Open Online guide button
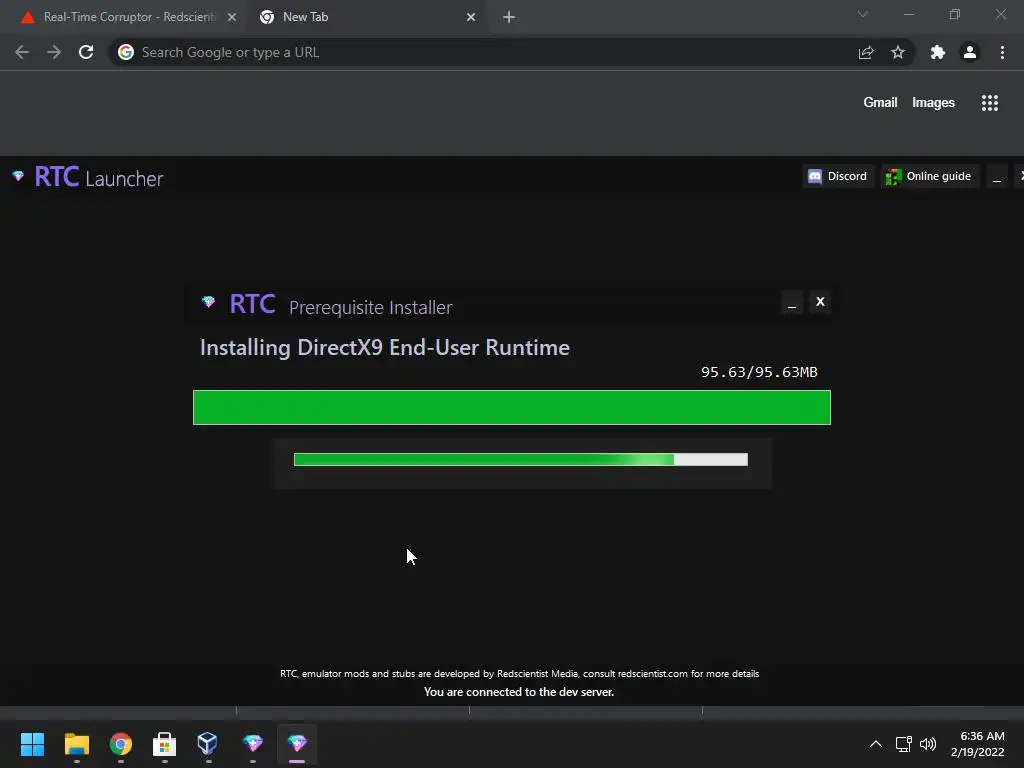1024x768 pixels. pyautogui.click(x=929, y=176)
